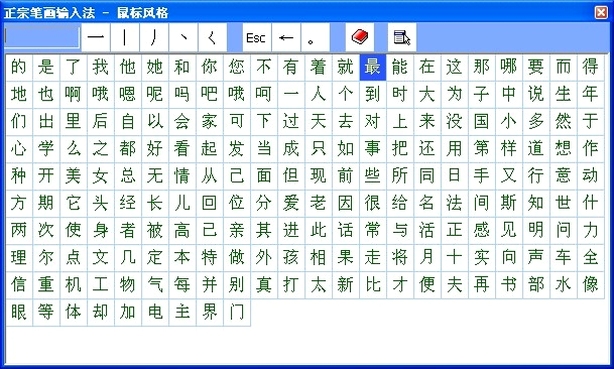Click the vertical stroke 丨 button
Screen dimensions: 614x369
point(125,38)
